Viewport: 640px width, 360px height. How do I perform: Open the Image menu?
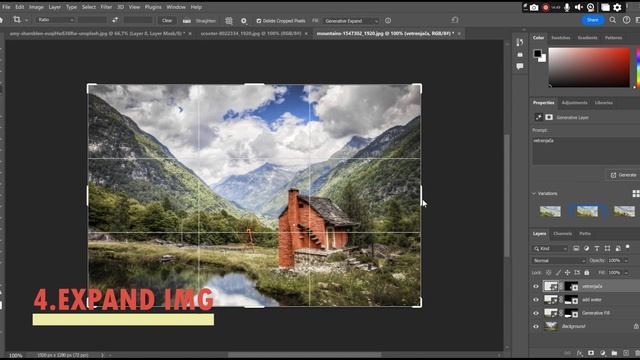[36, 7]
